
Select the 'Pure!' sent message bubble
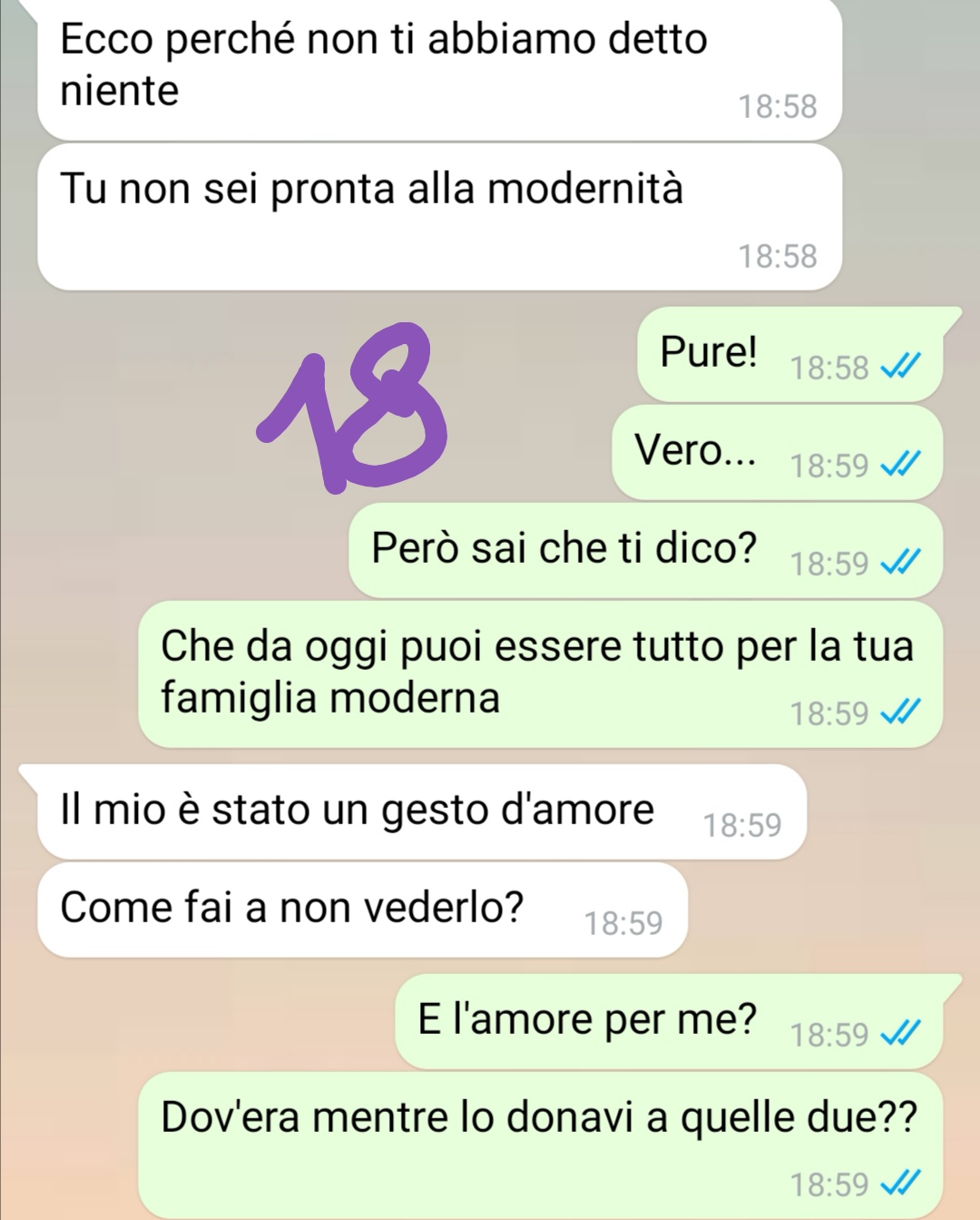click(x=789, y=355)
